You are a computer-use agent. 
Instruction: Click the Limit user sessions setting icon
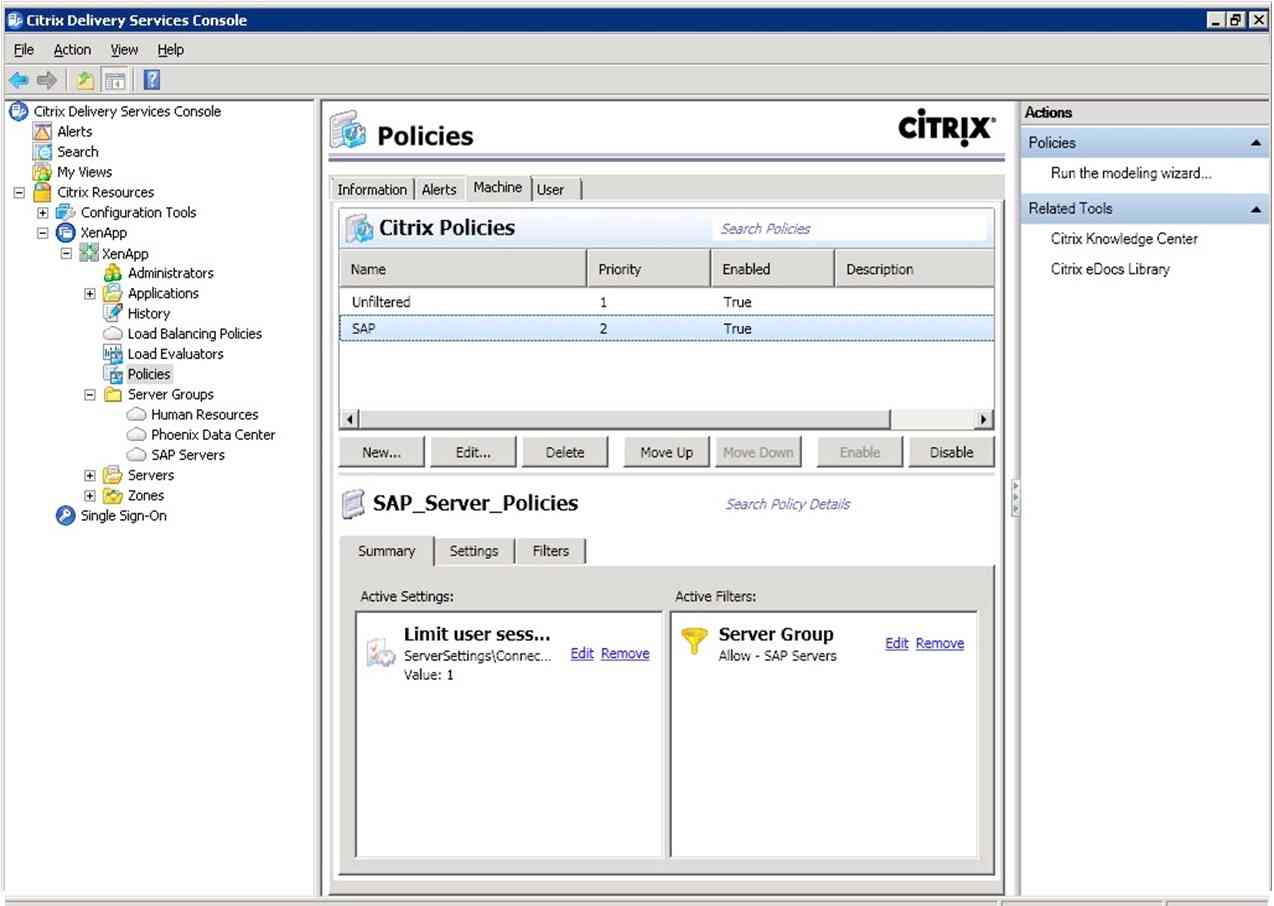point(381,651)
